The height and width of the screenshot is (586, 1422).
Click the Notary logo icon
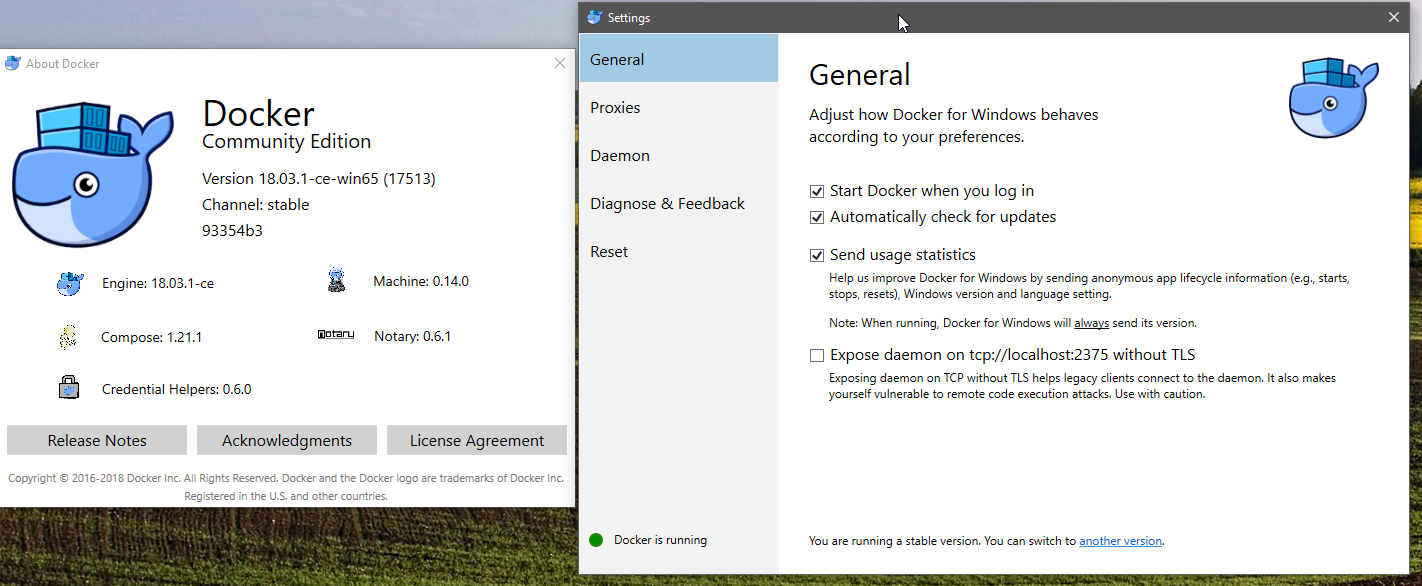(x=336, y=334)
